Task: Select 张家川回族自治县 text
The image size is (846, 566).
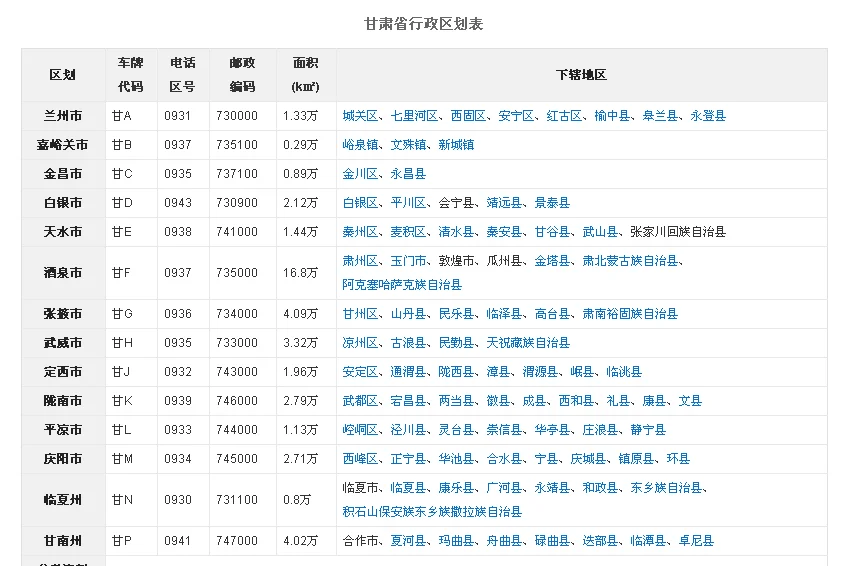Action: 678,233
